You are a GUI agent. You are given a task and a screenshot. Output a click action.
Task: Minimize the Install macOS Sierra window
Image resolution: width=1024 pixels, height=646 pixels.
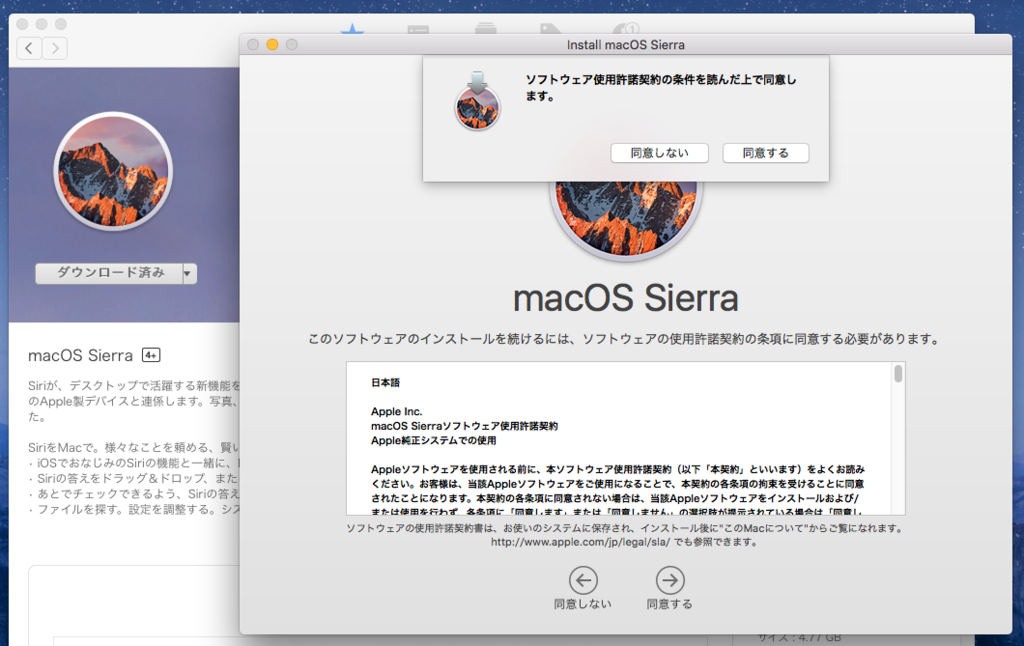[x=272, y=44]
